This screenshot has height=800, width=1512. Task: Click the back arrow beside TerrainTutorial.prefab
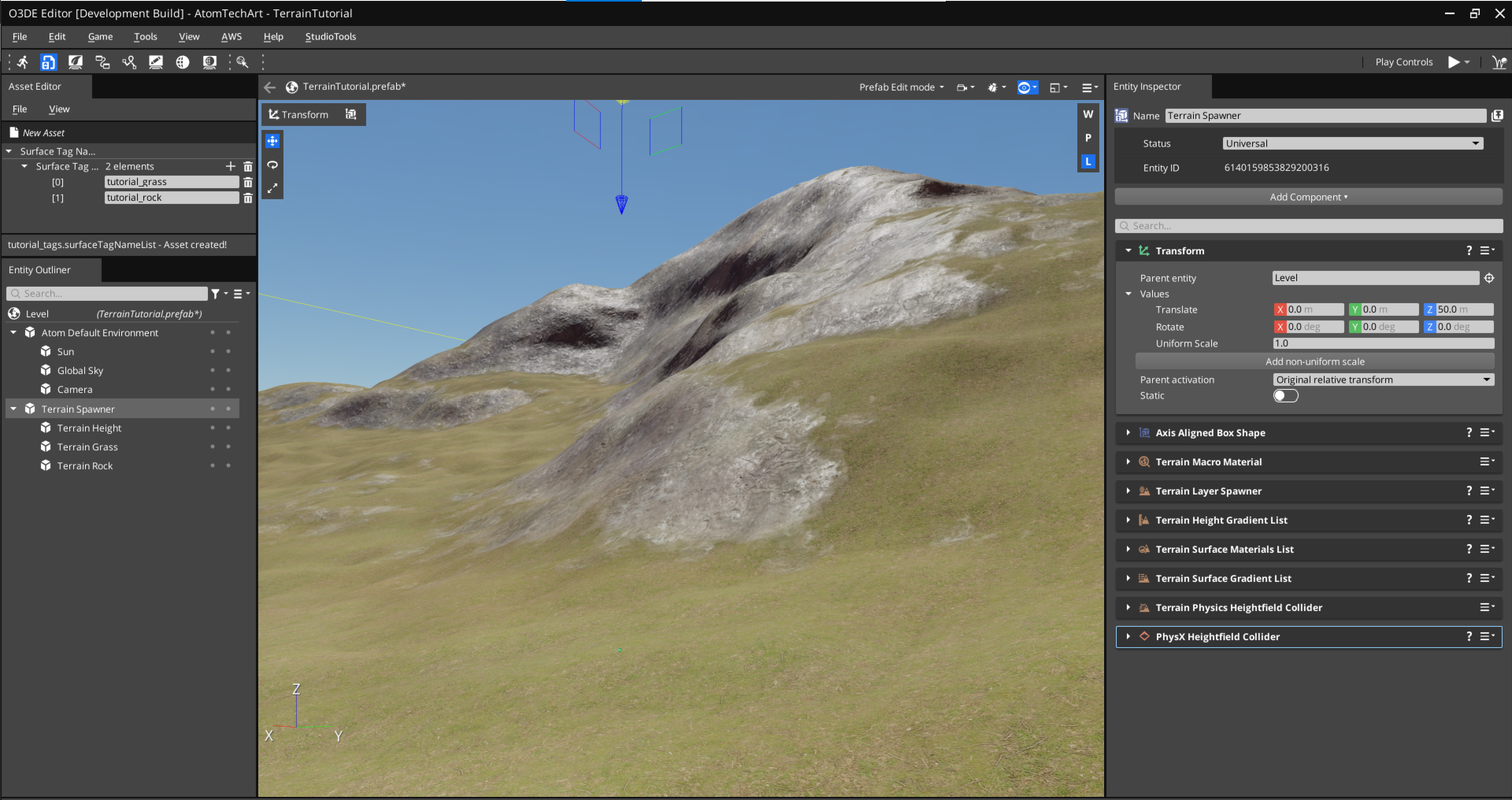[270, 87]
